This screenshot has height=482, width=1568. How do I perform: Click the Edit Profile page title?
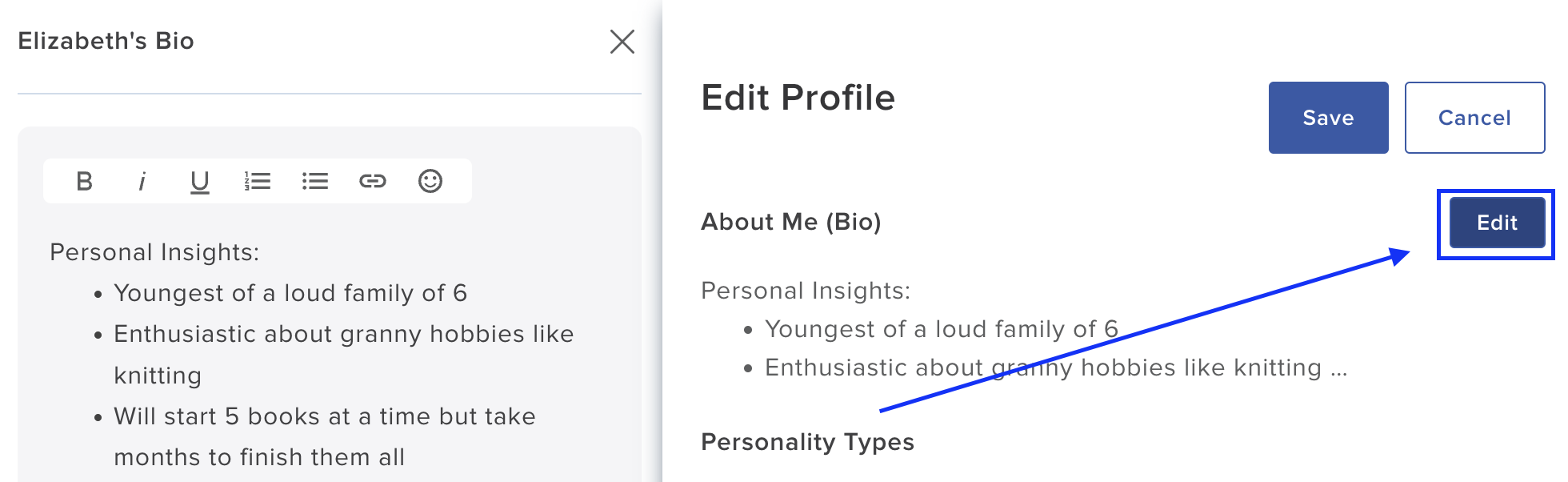[x=798, y=98]
